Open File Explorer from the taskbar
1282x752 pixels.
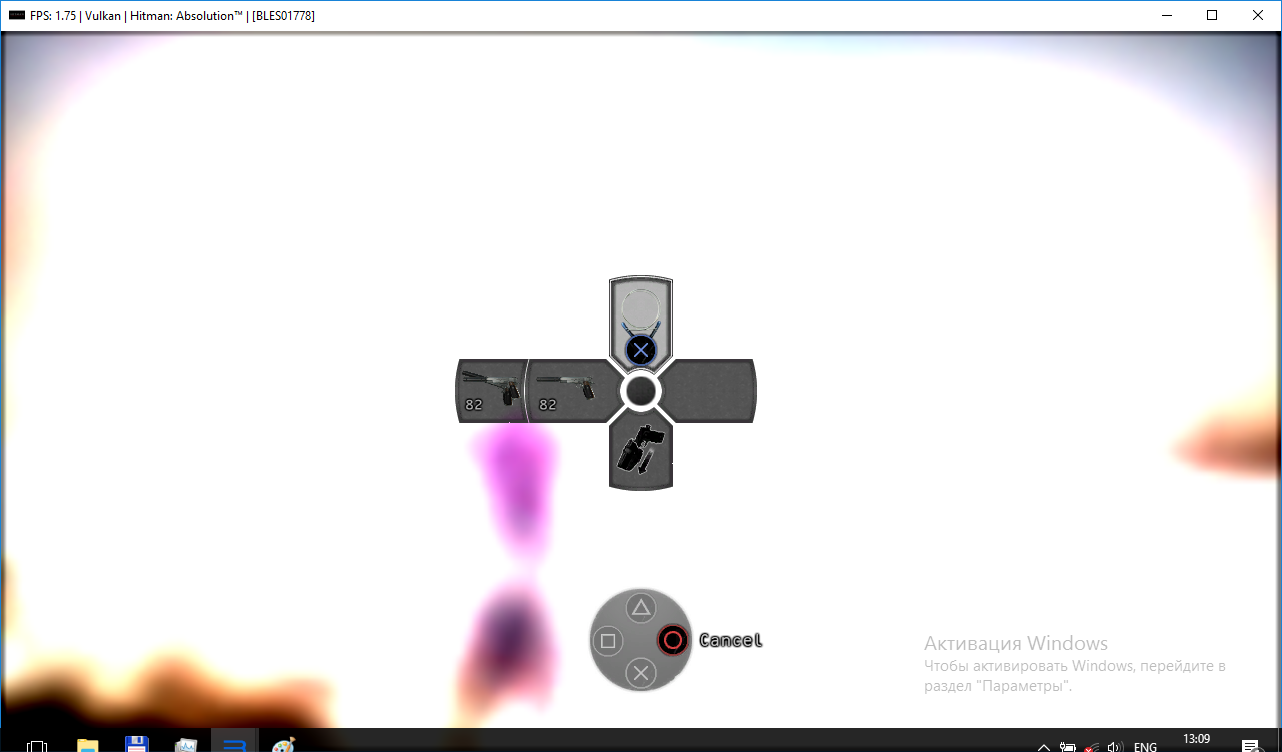click(x=88, y=745)
